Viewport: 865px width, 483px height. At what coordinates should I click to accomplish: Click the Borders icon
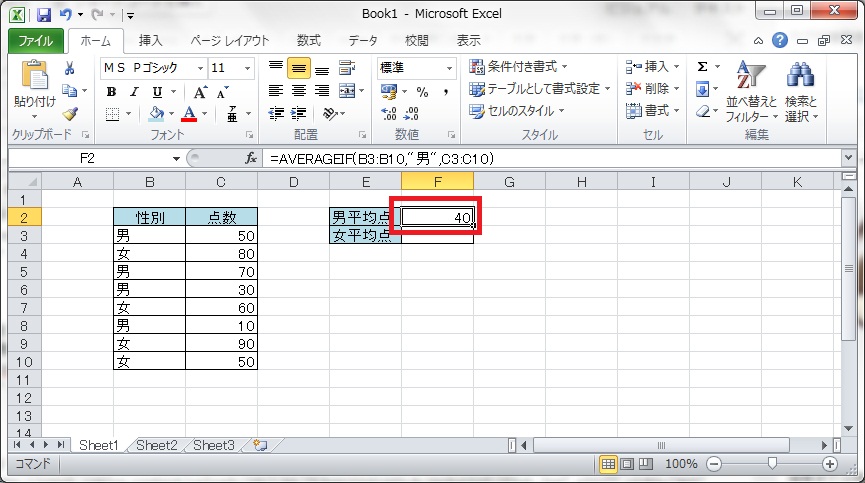pos(112,114)
